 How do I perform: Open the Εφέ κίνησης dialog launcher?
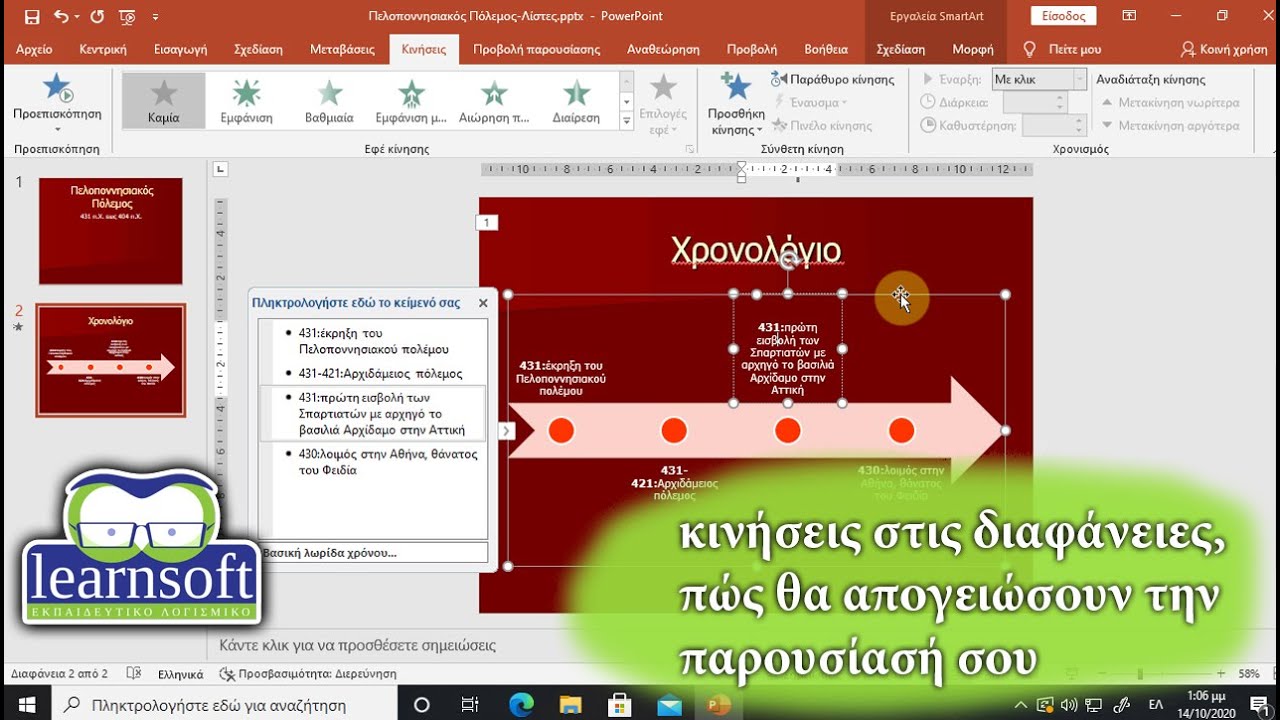point(689,149)
